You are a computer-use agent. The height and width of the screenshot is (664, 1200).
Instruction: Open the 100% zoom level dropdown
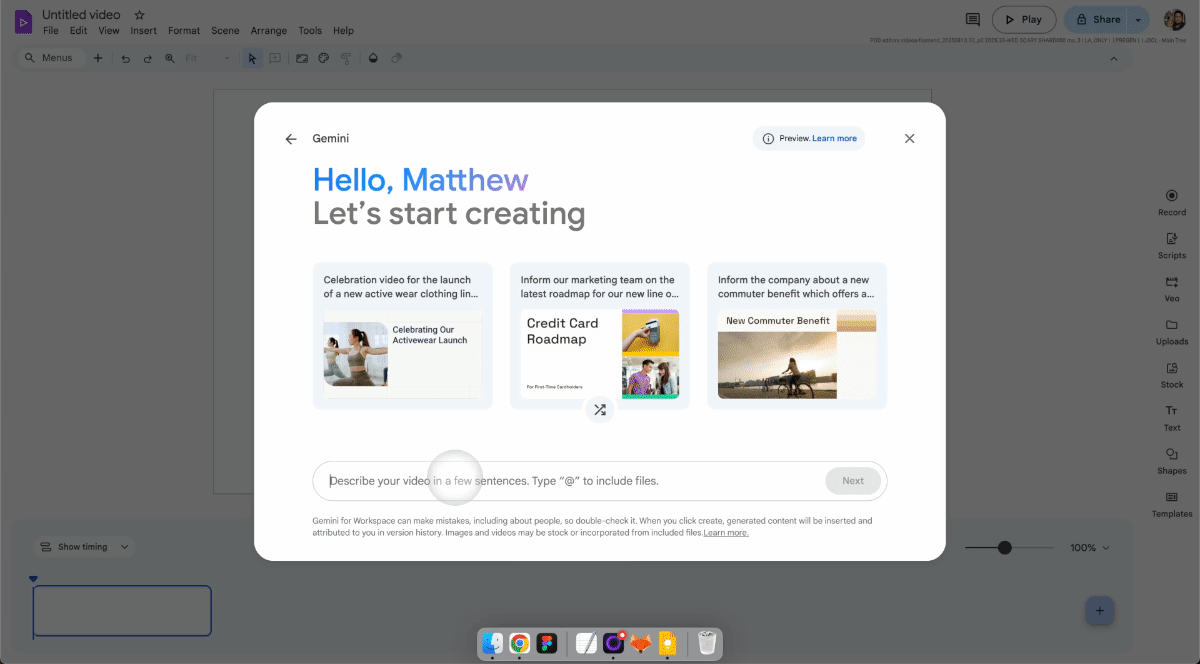[1090, 548]
